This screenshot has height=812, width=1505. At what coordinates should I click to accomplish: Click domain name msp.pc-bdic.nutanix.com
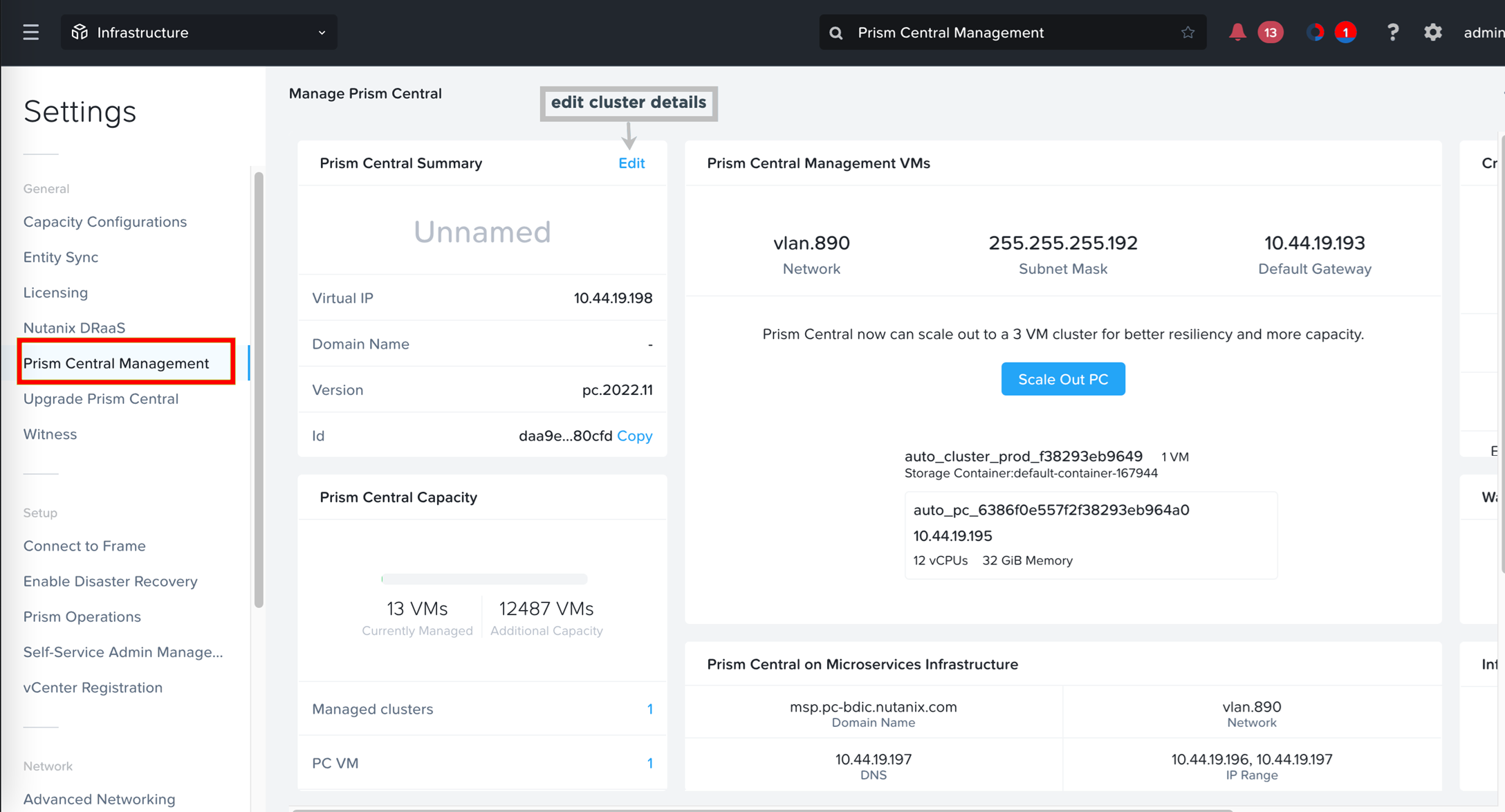point(874,707)
